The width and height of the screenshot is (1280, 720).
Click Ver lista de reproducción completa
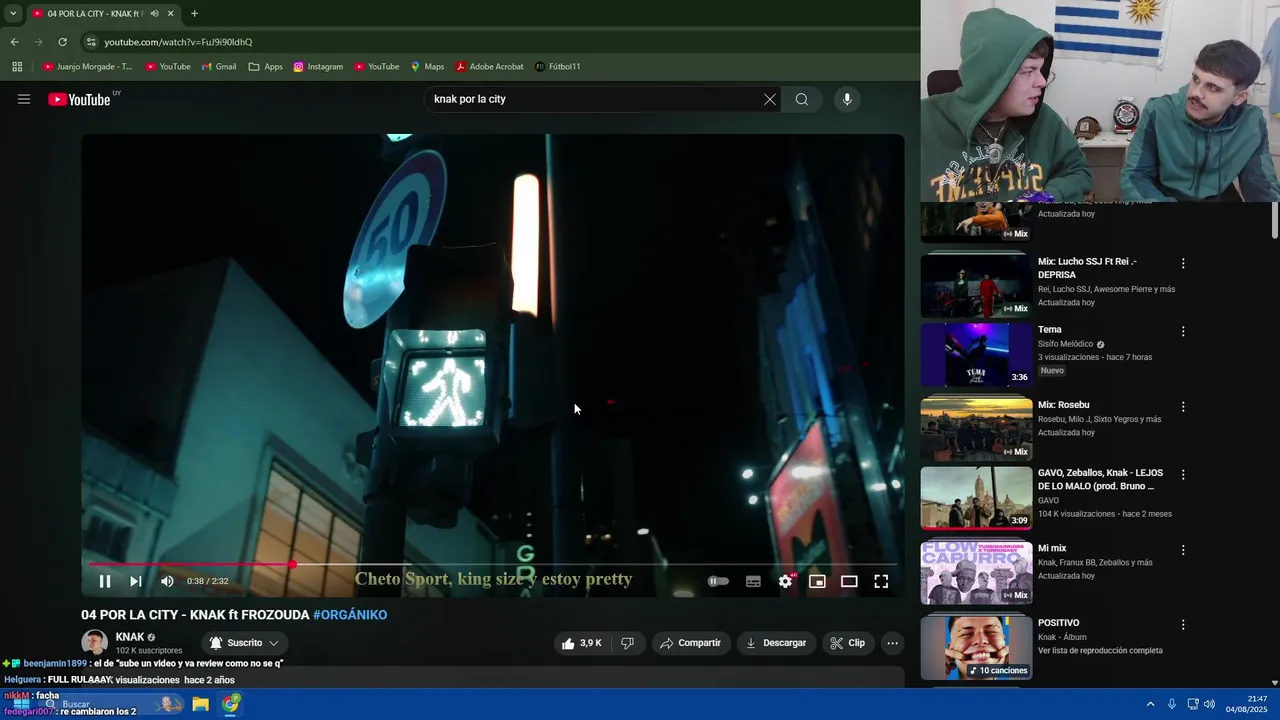pos(1100,651)
